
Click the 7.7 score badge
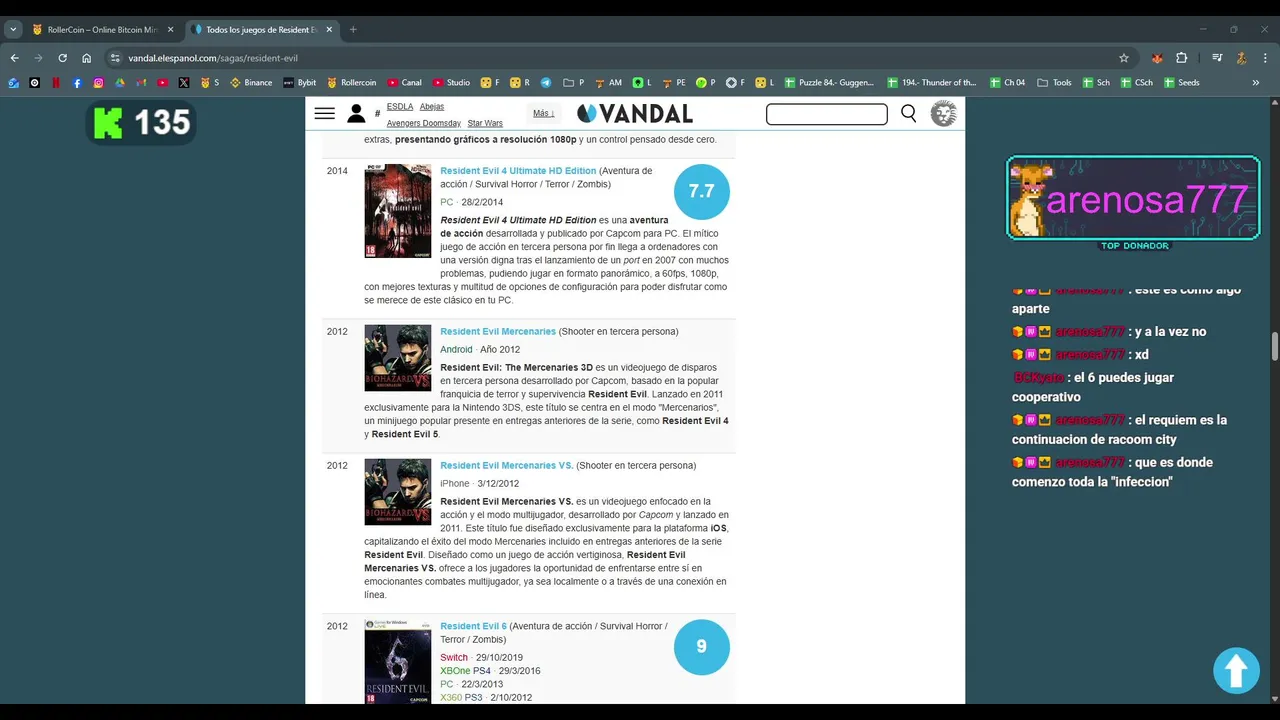pos(702,191)
